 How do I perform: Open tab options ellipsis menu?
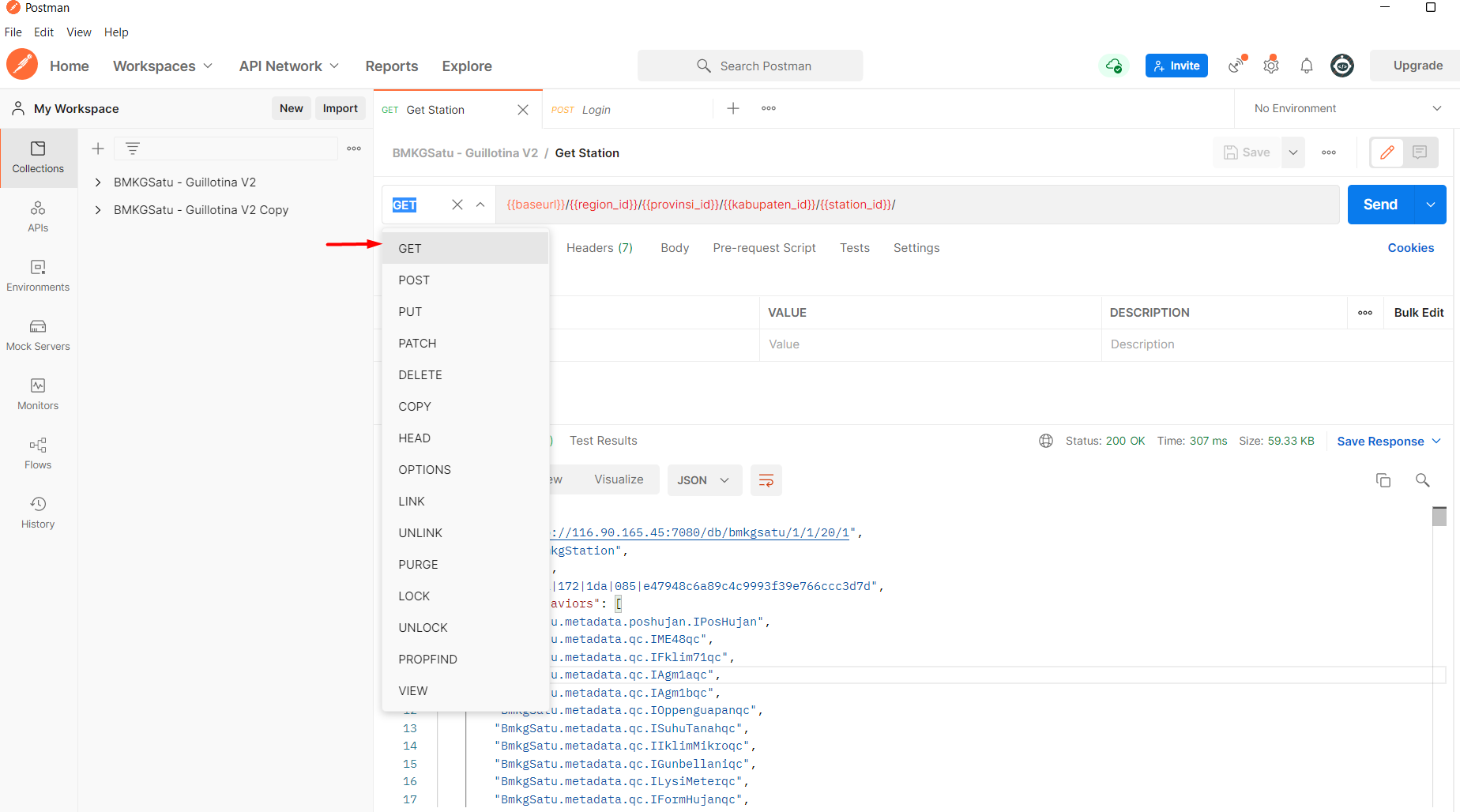pyautogui.click(x=769, y=108)
